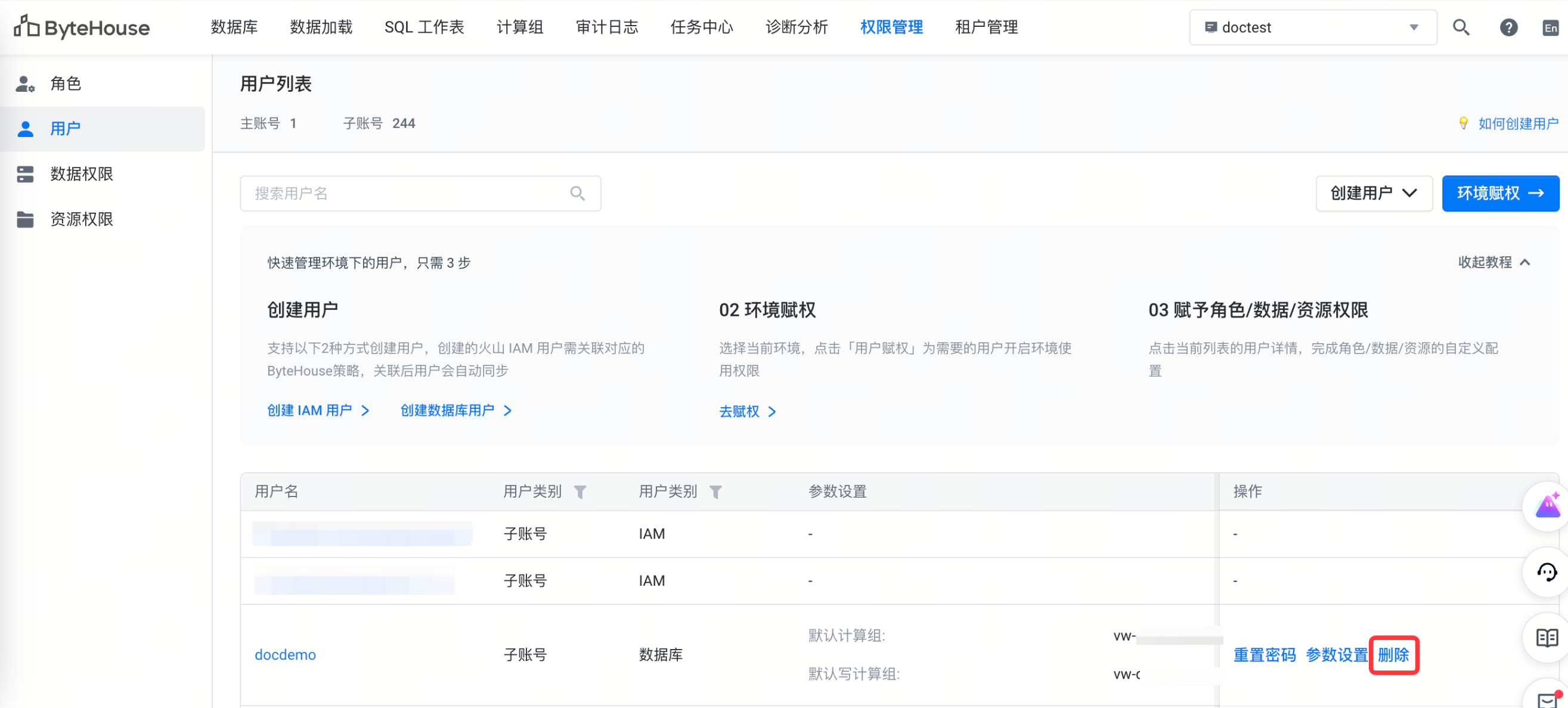
Task: Click 删除 for user docdemo
Action: coord(1393,654)
